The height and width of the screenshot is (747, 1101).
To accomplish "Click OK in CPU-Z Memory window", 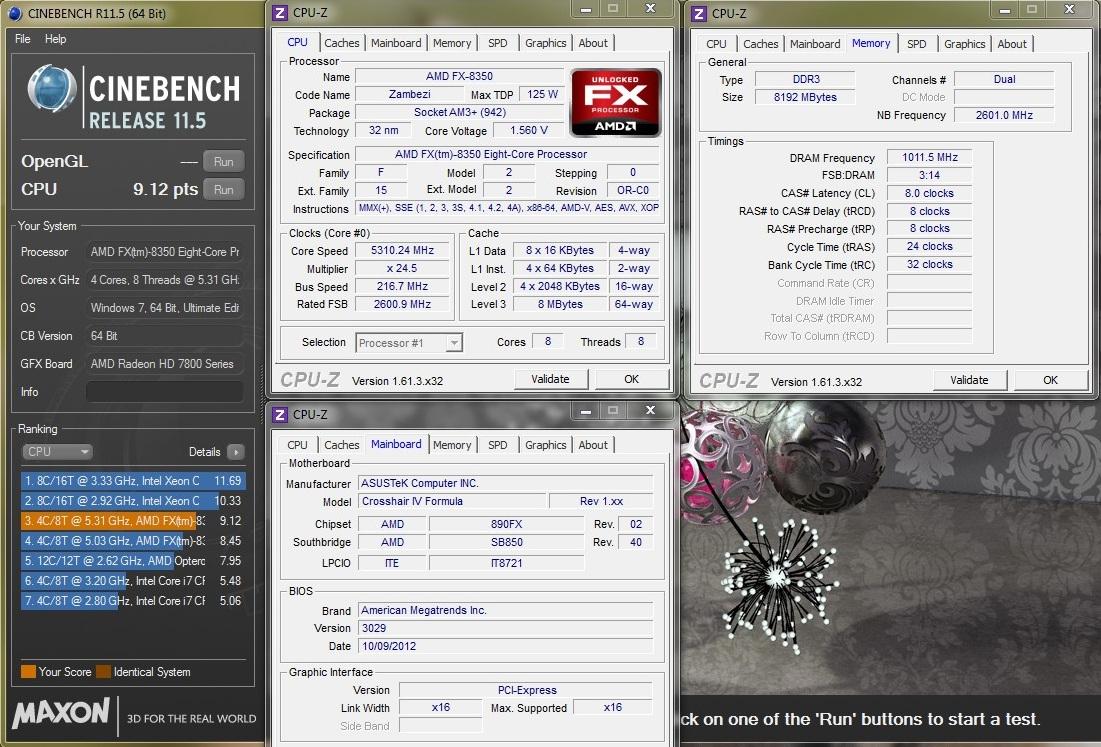I will [x=1050, y=380].
